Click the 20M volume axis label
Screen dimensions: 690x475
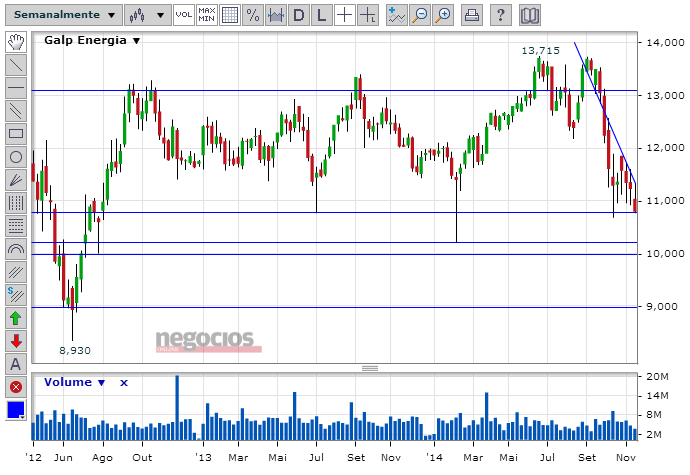coord(657,376)
